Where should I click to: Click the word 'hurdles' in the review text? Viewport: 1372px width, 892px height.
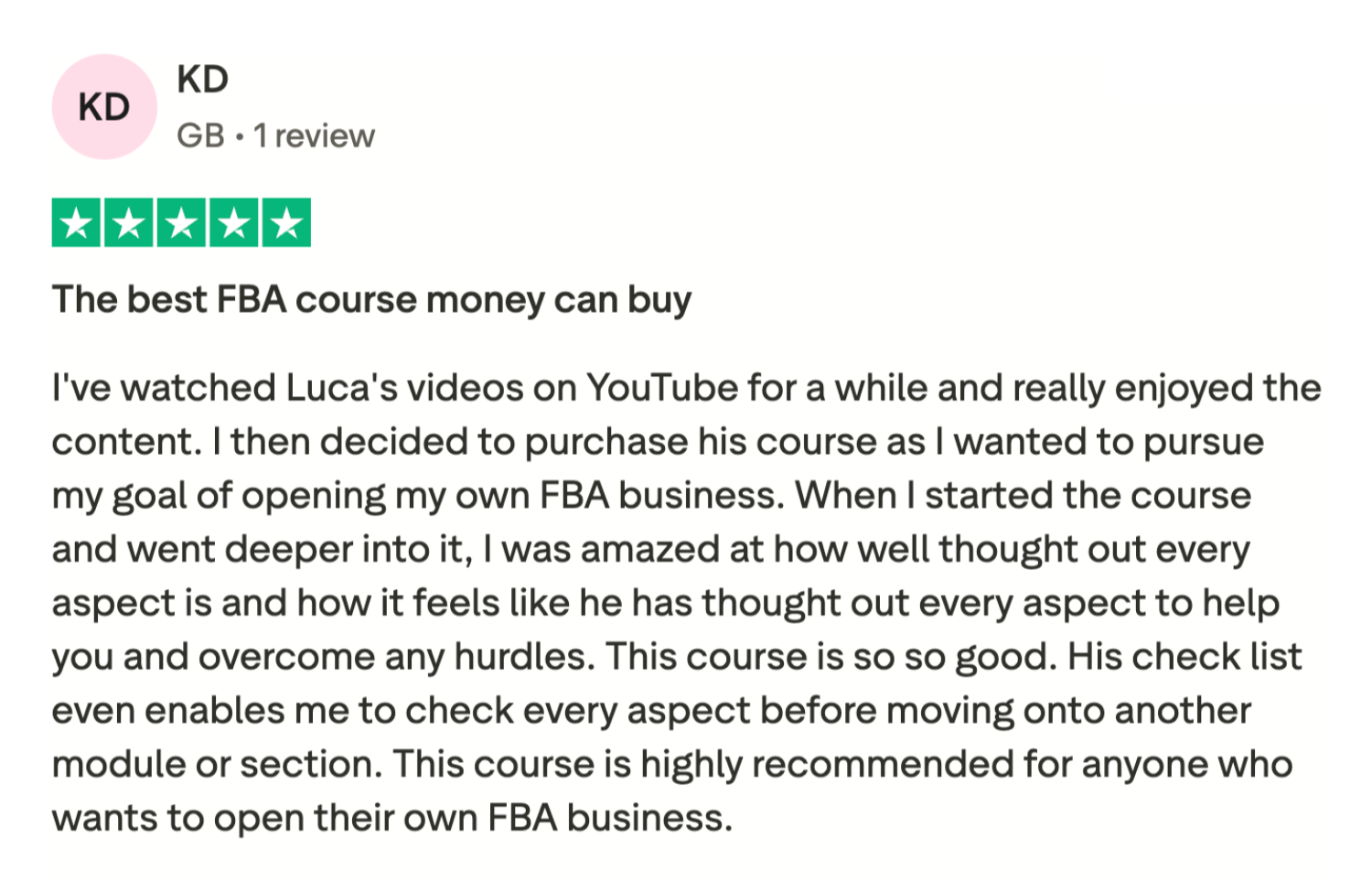coord(520,657)
